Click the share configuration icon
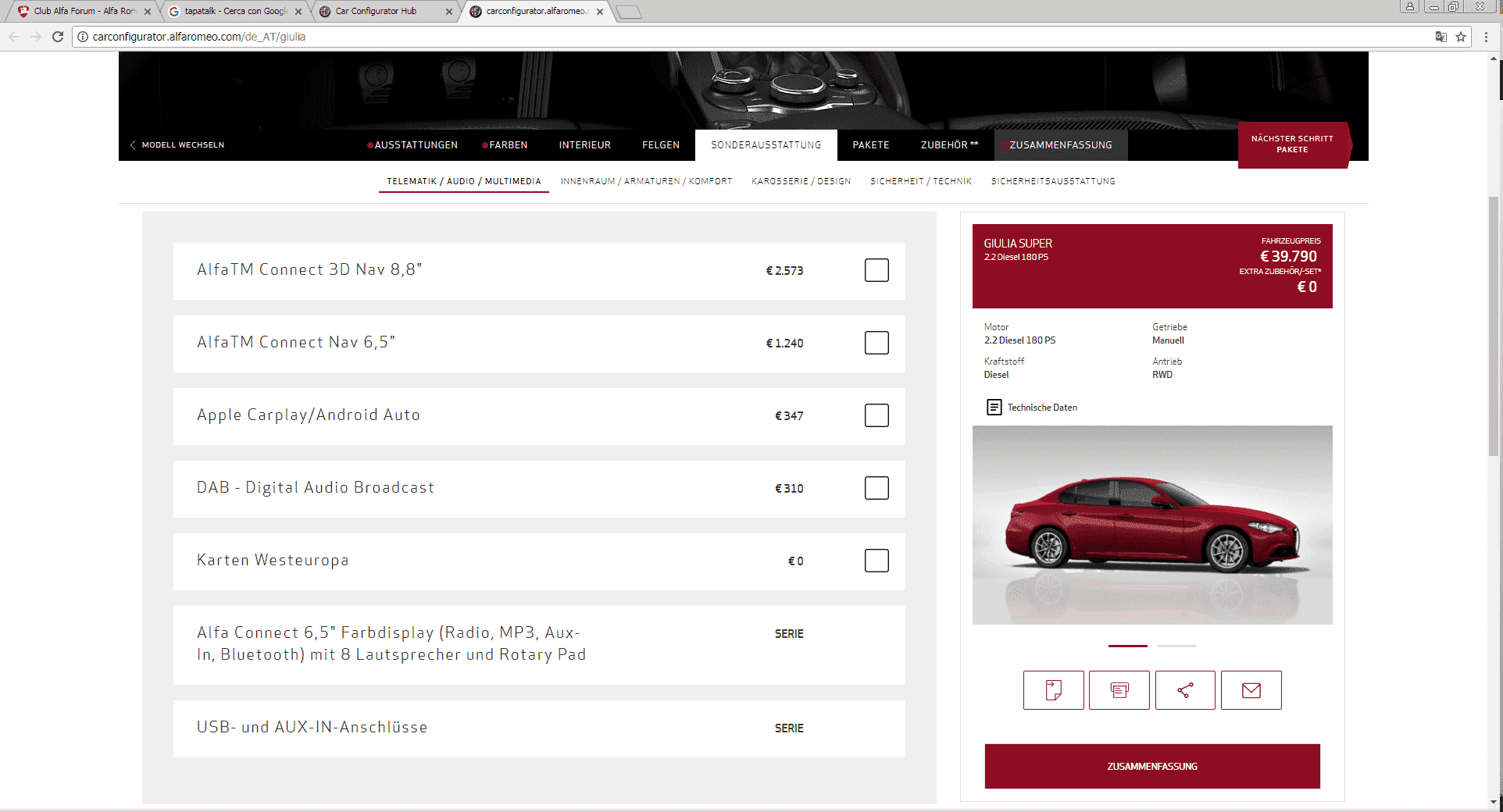 pos(1185,690)
